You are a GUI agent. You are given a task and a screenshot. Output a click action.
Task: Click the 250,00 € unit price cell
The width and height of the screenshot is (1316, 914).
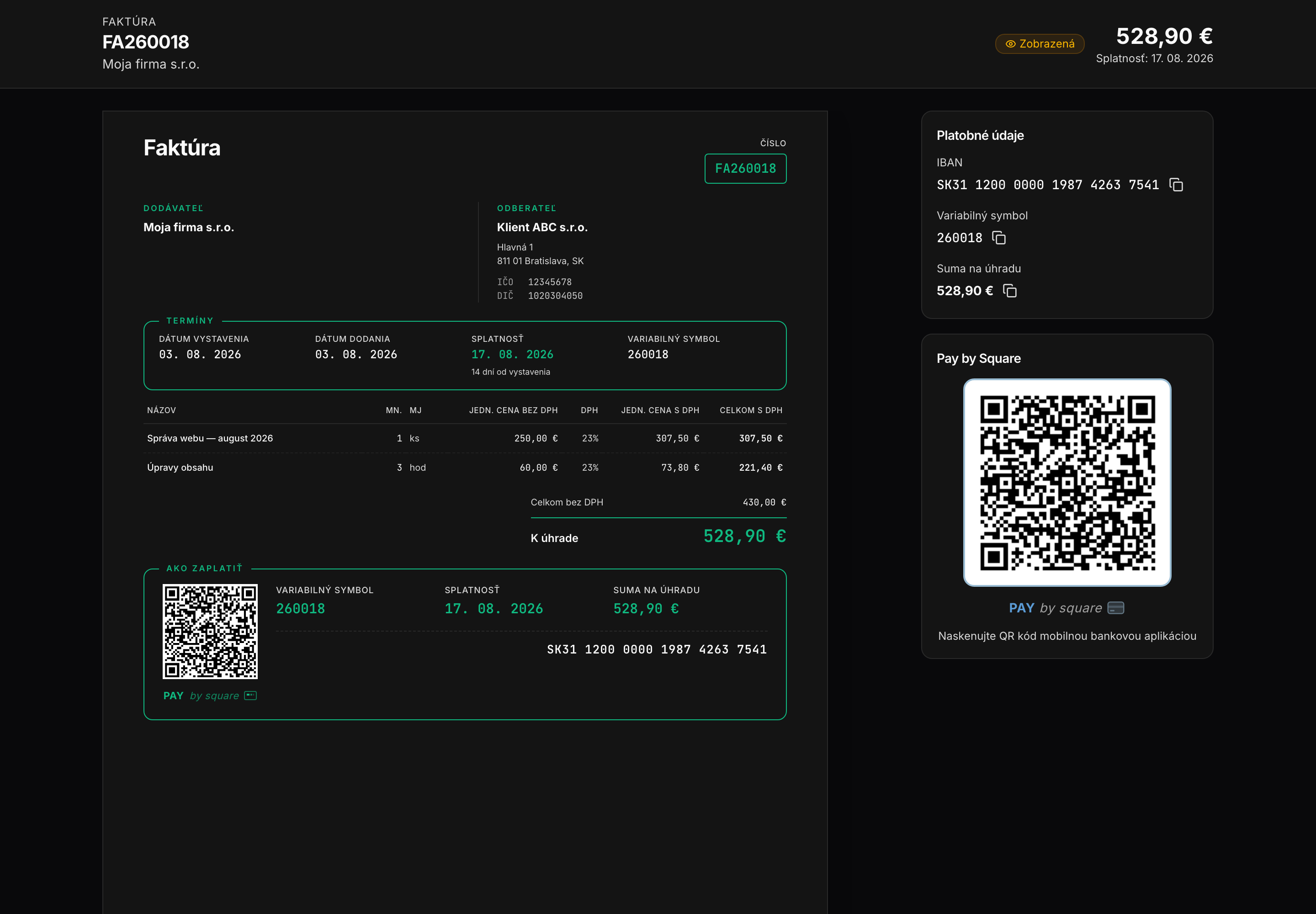tap(536, 438)
